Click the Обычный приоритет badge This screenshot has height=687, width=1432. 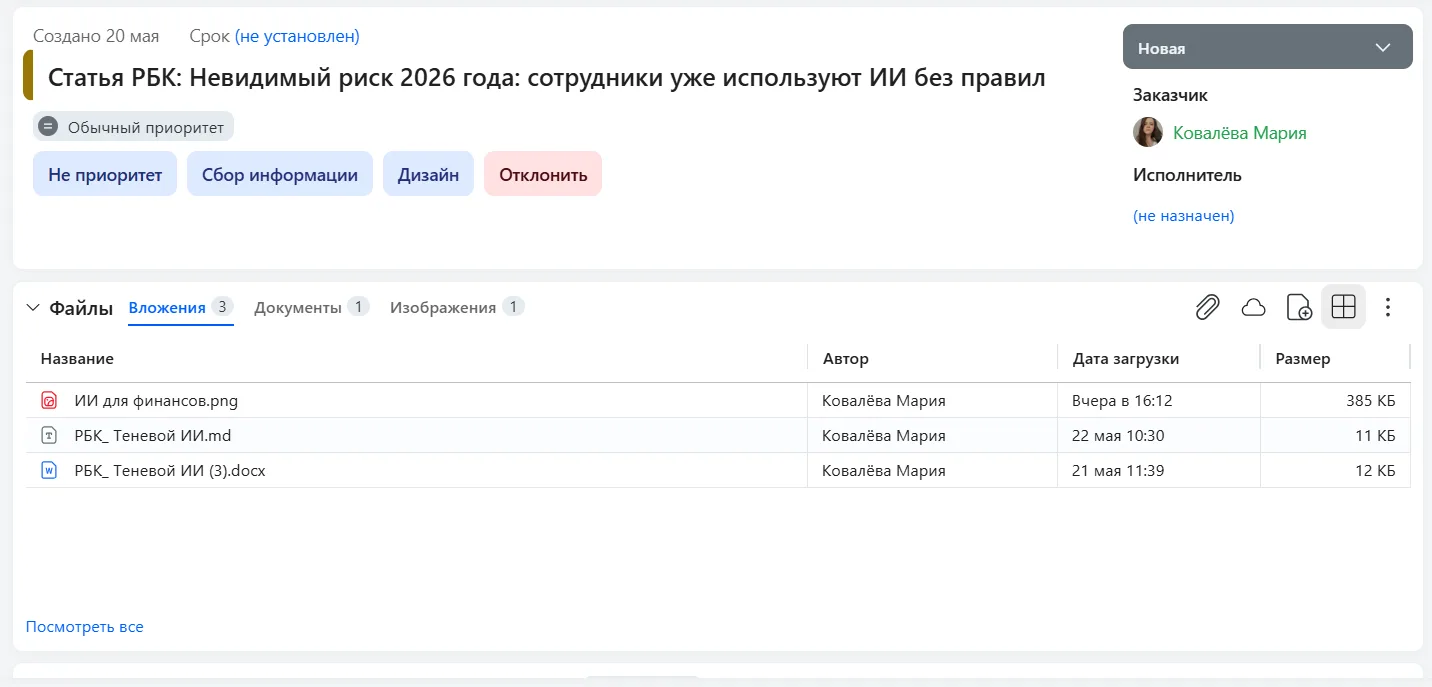(x=133, y=127)
